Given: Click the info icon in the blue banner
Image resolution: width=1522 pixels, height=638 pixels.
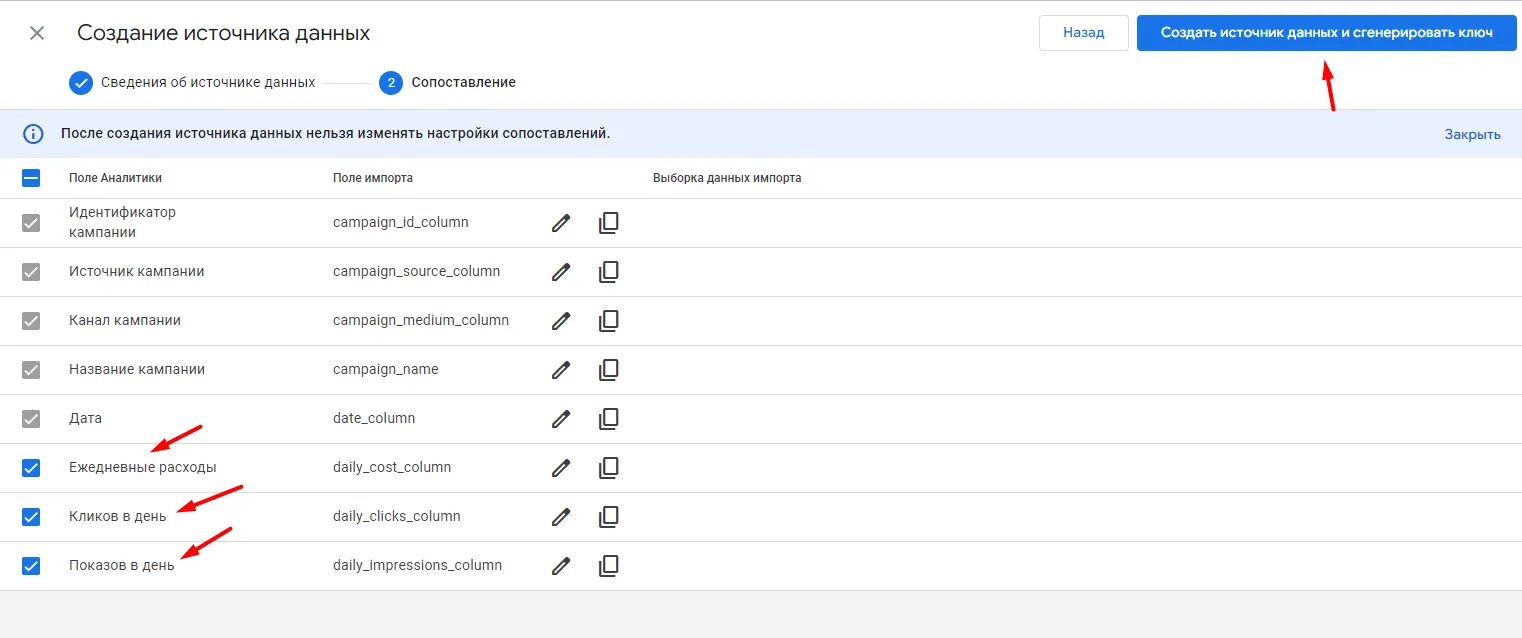Looking at the screenshot, I should 33,134.
